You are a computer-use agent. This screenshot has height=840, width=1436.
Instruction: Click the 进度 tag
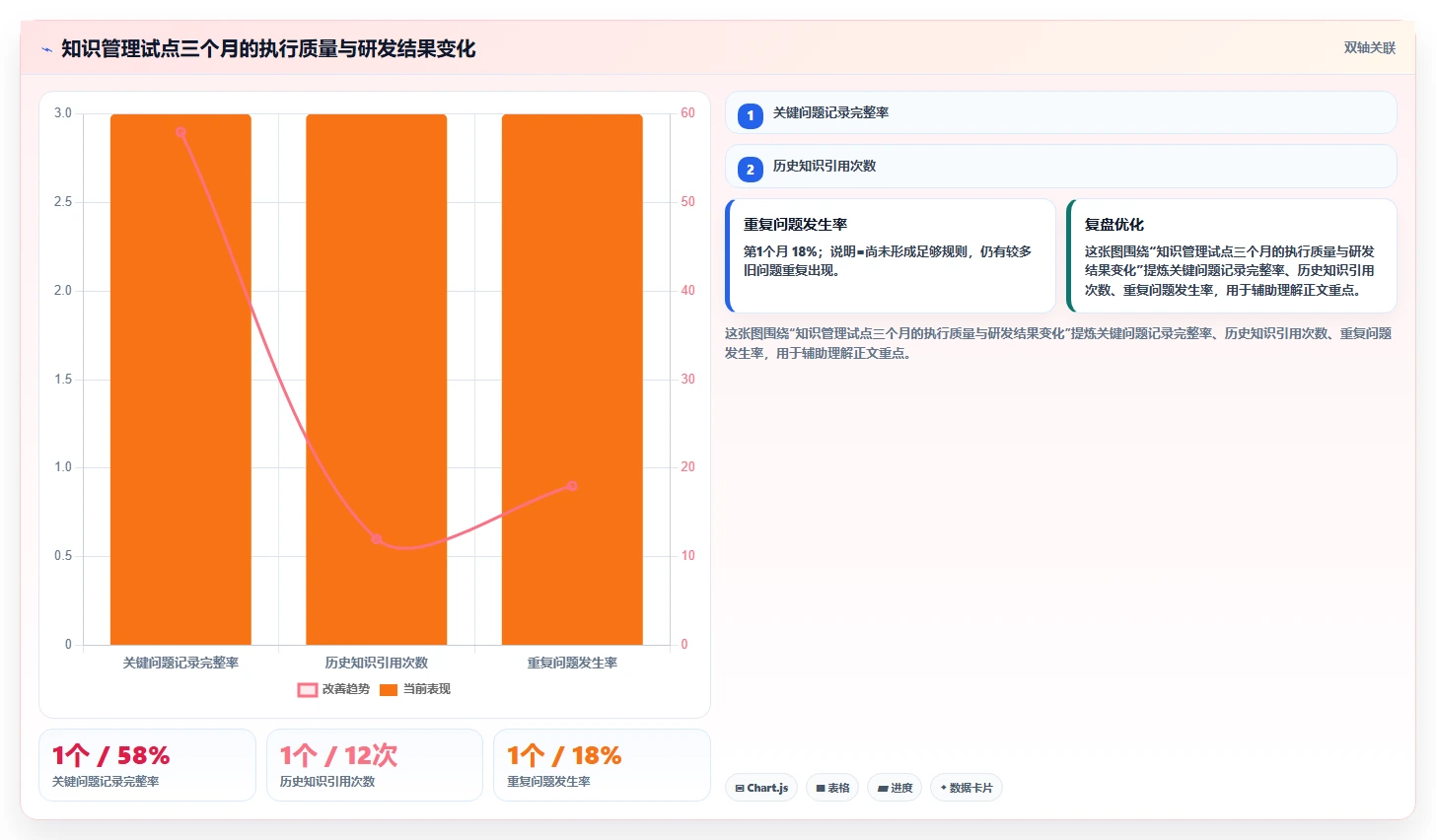point(895,788)
